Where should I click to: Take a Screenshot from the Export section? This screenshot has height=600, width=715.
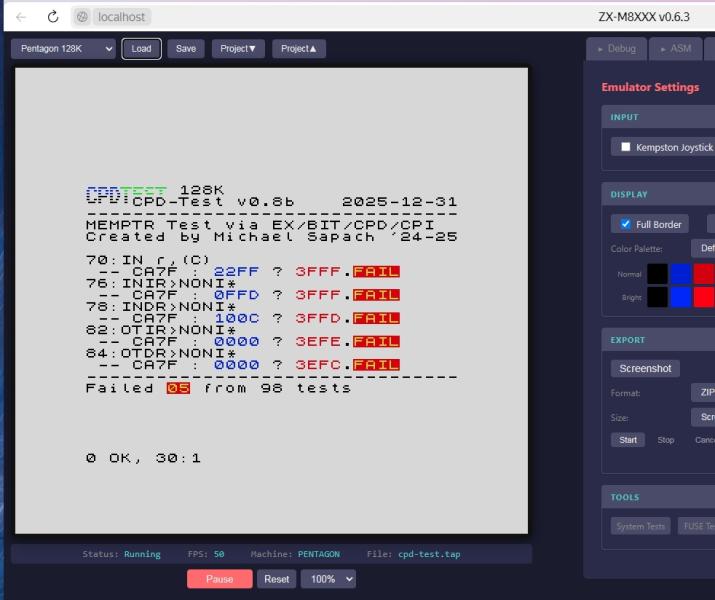645,368
